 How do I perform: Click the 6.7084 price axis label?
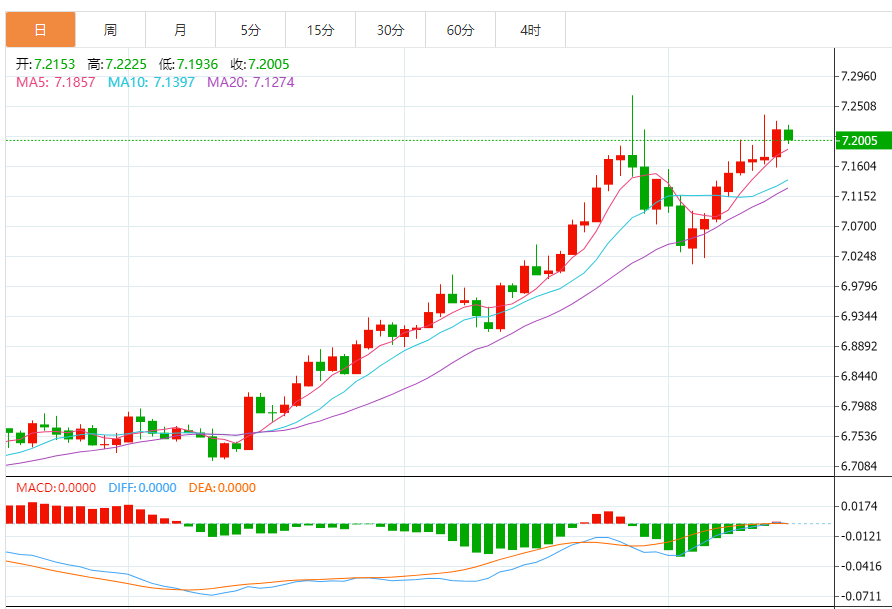coord(858,466)
